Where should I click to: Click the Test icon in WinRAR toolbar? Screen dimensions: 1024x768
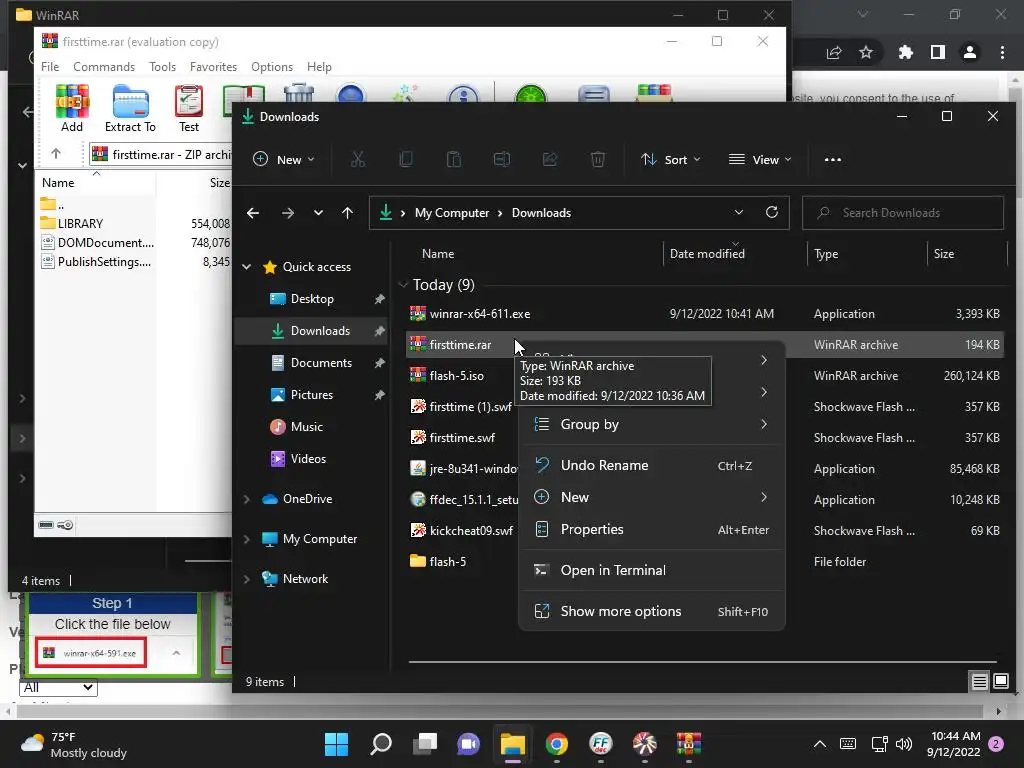pos(189,108)
